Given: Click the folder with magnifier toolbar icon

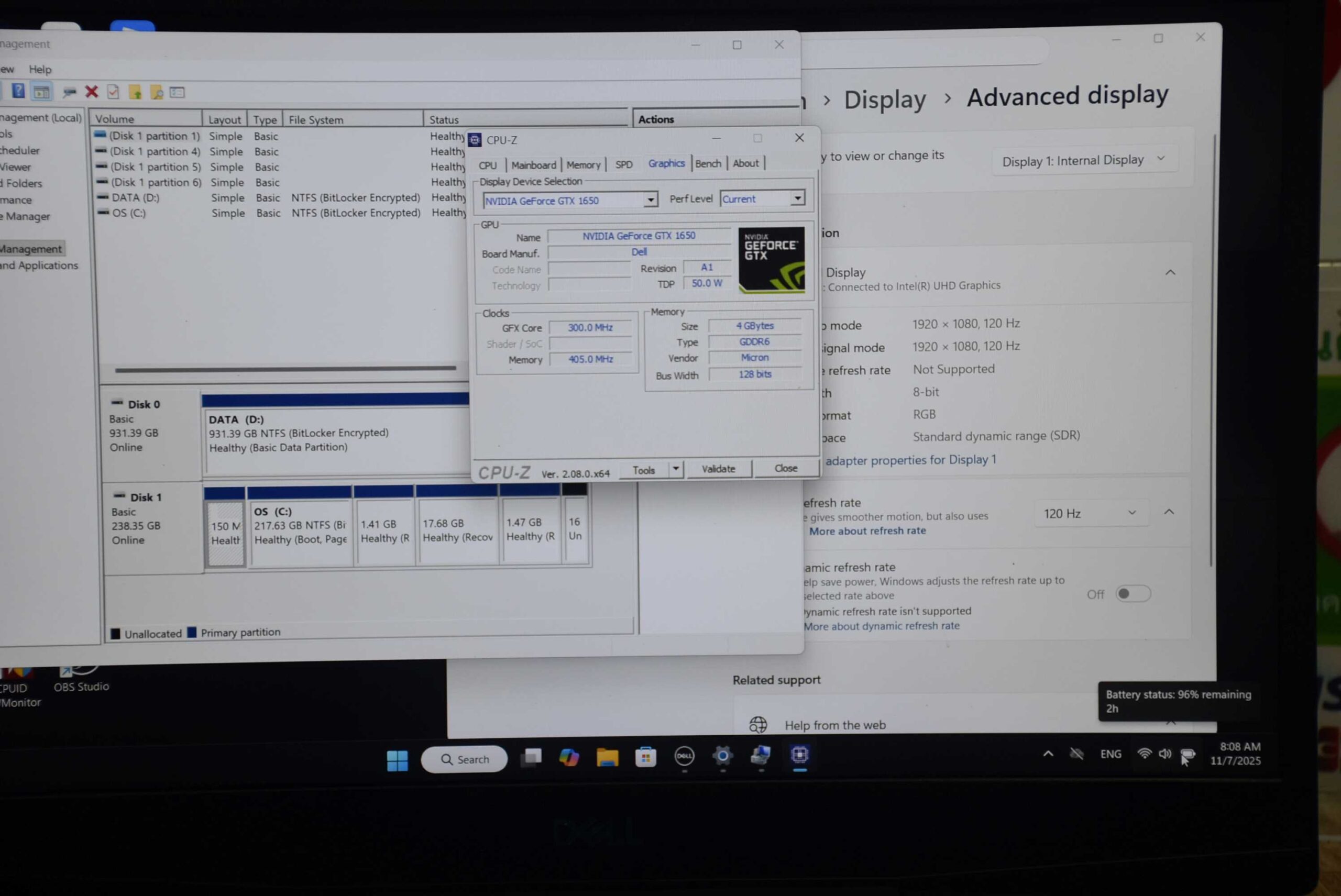Looking at the screenshot, I should point(157,92).
